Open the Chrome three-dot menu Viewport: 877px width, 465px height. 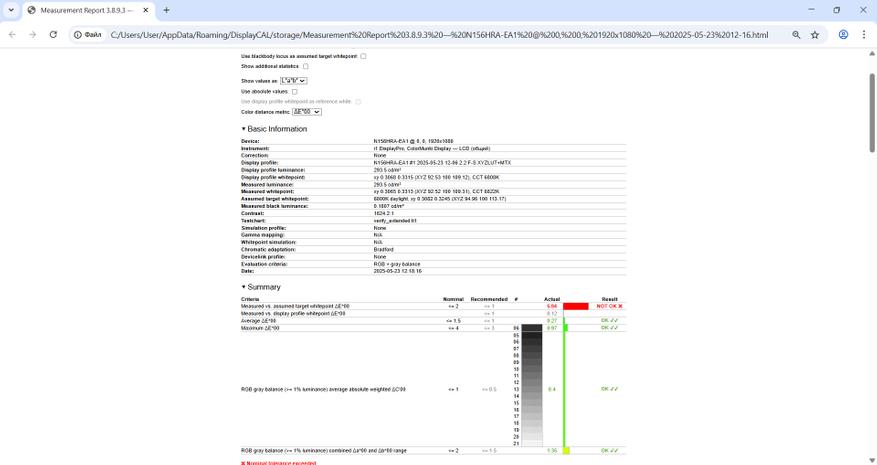tap(864, 35)
